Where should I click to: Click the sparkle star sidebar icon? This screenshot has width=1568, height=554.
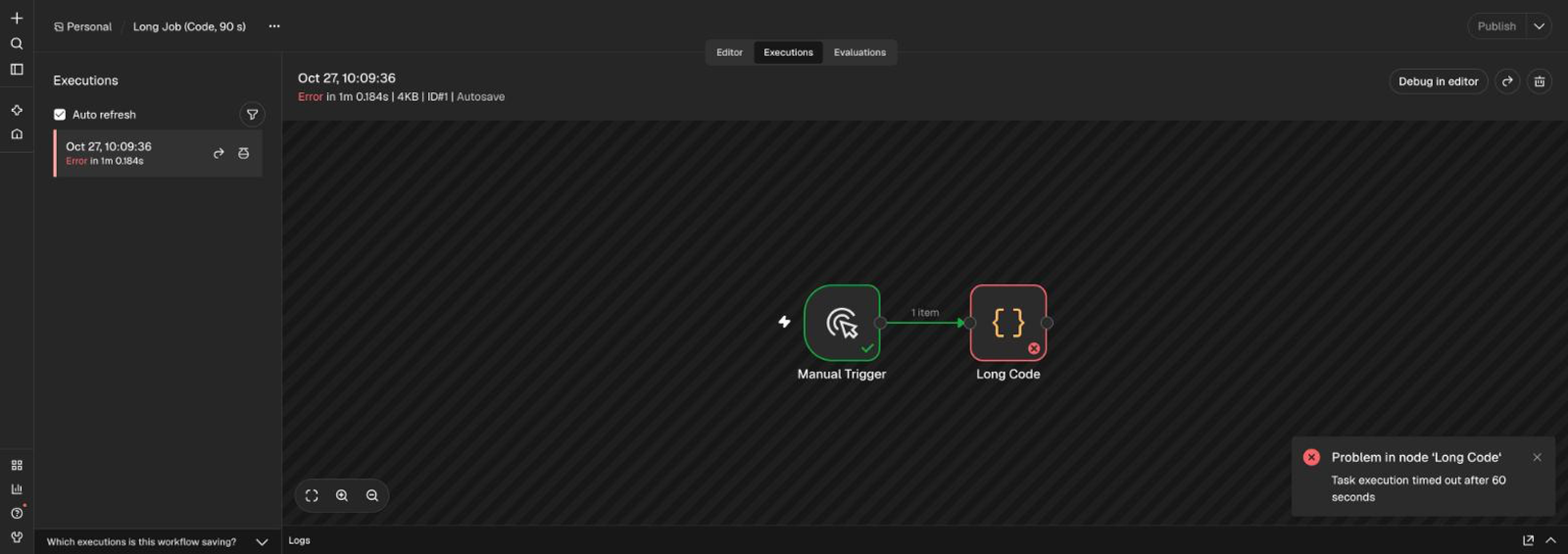(x=17, y=110)
